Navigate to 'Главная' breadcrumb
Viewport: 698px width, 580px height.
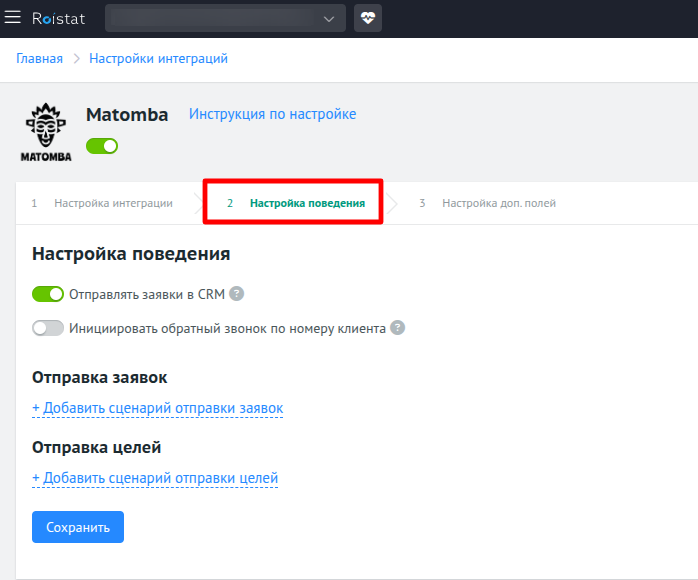[x=39, y=59]
